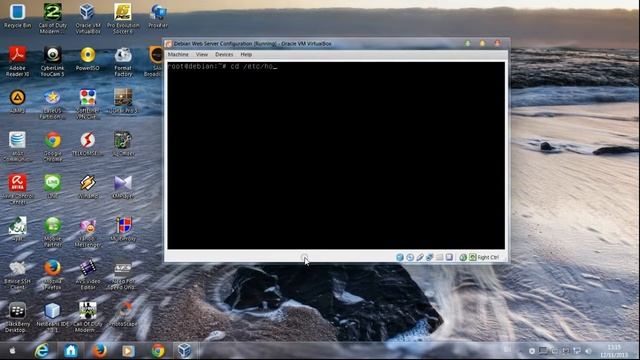Select the AVS Video Editor desktop icon

(x=87, y=275)
